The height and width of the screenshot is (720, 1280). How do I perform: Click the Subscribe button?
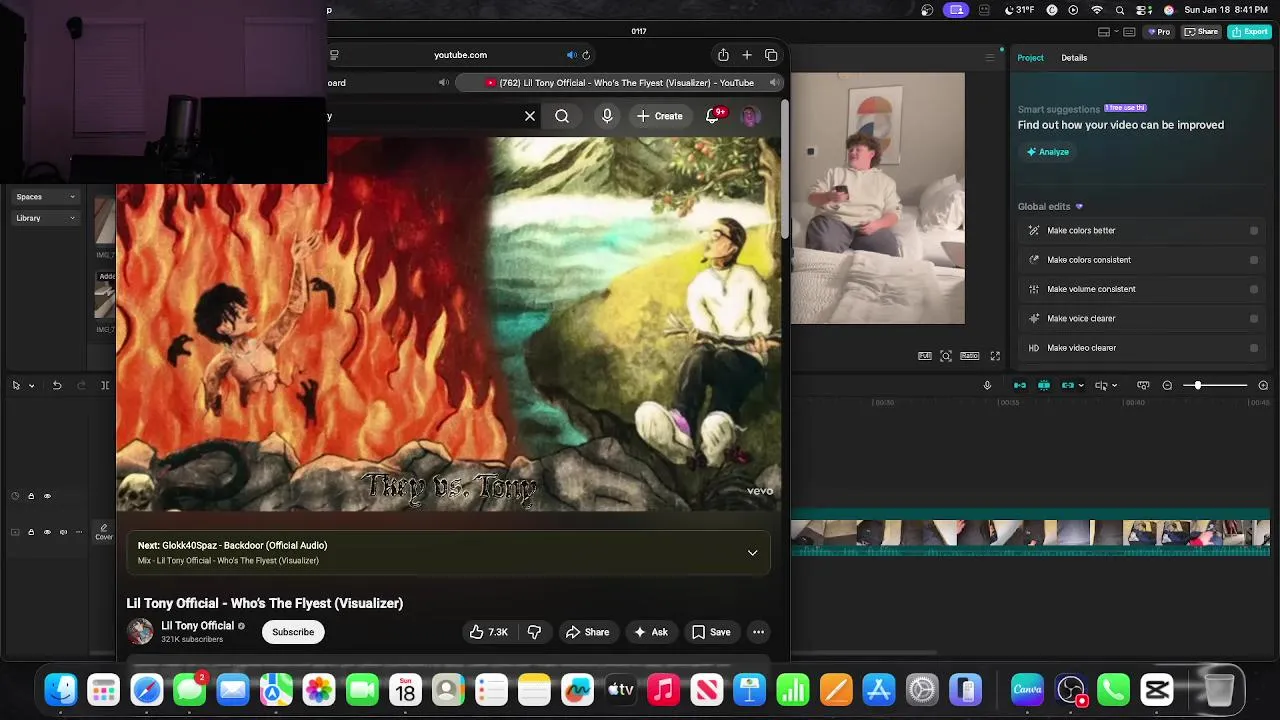tap(293, 632)
